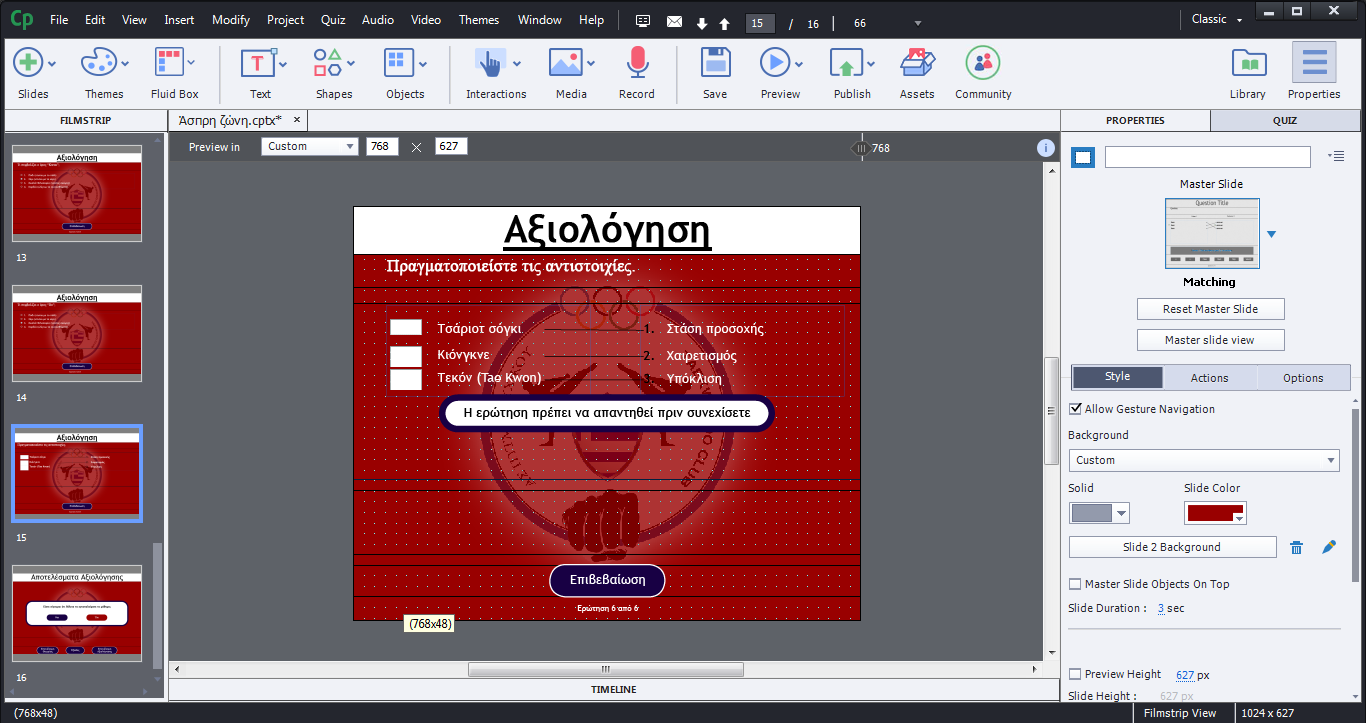Open the Slides toolbar button
Viewport: 1366px width, 723px height.
pos(33,72)
